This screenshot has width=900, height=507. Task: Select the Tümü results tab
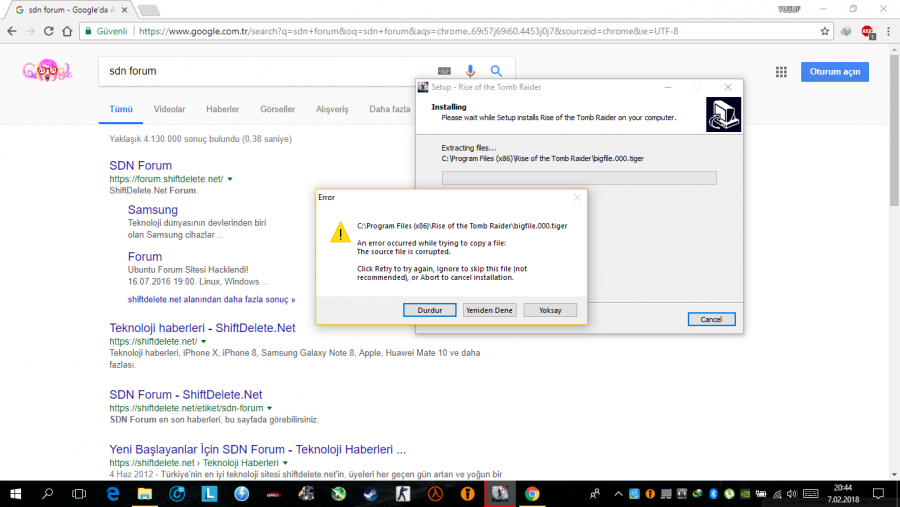pyautogui.click(x=121, y=109)
